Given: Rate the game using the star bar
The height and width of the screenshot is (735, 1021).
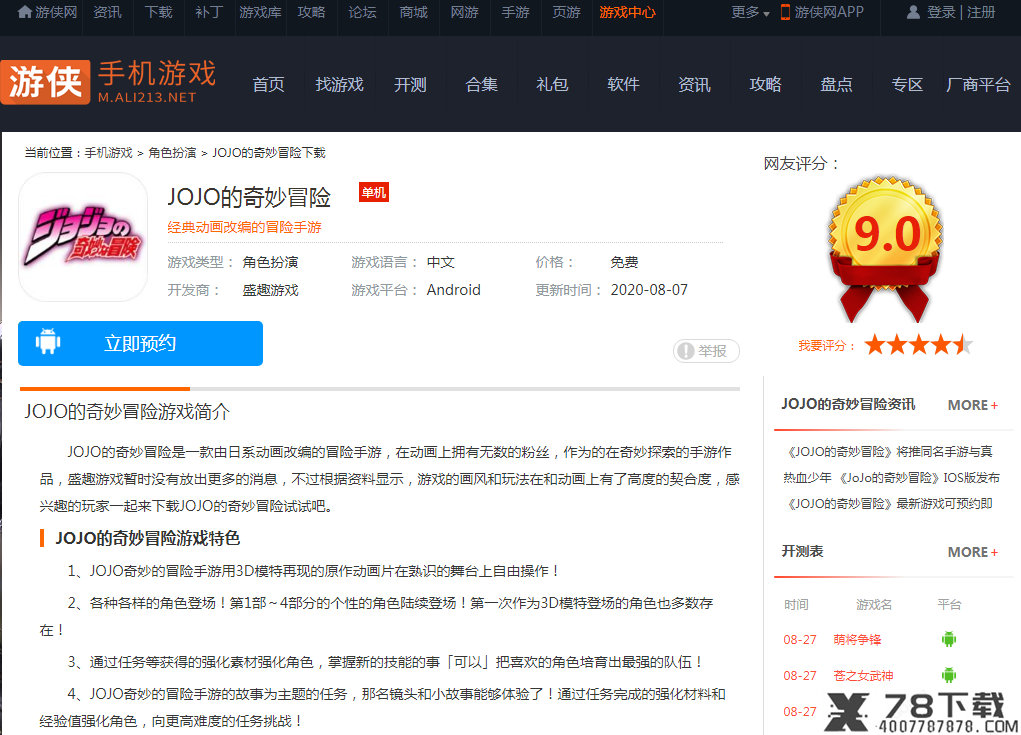Looking at the screenshot, I should point(919,344).
